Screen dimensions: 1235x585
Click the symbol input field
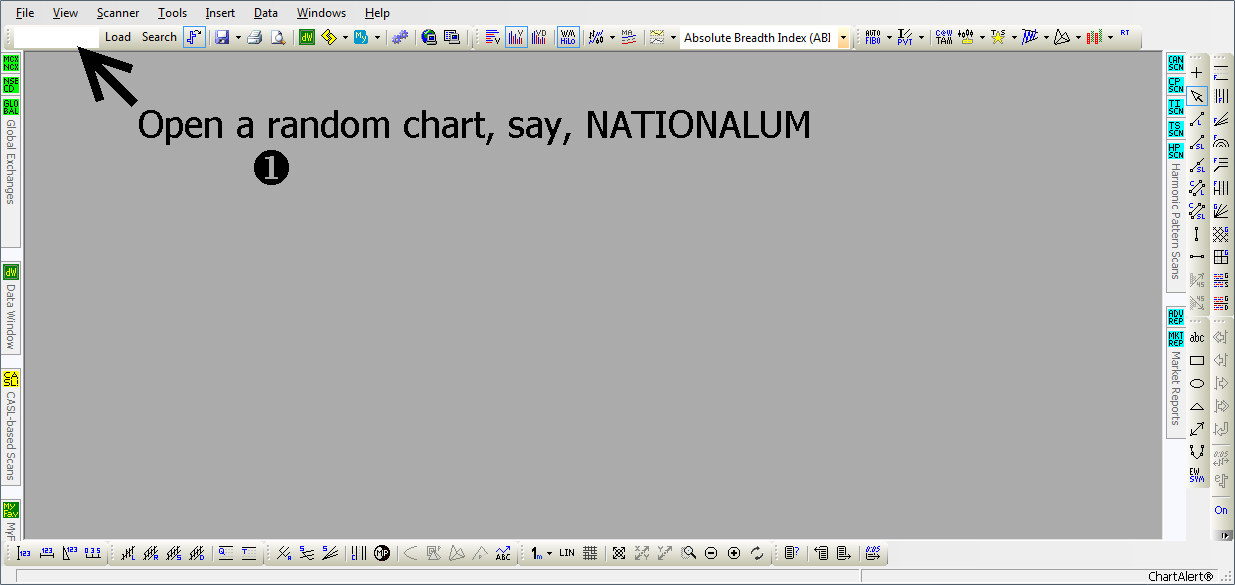[x=56, y=37]
